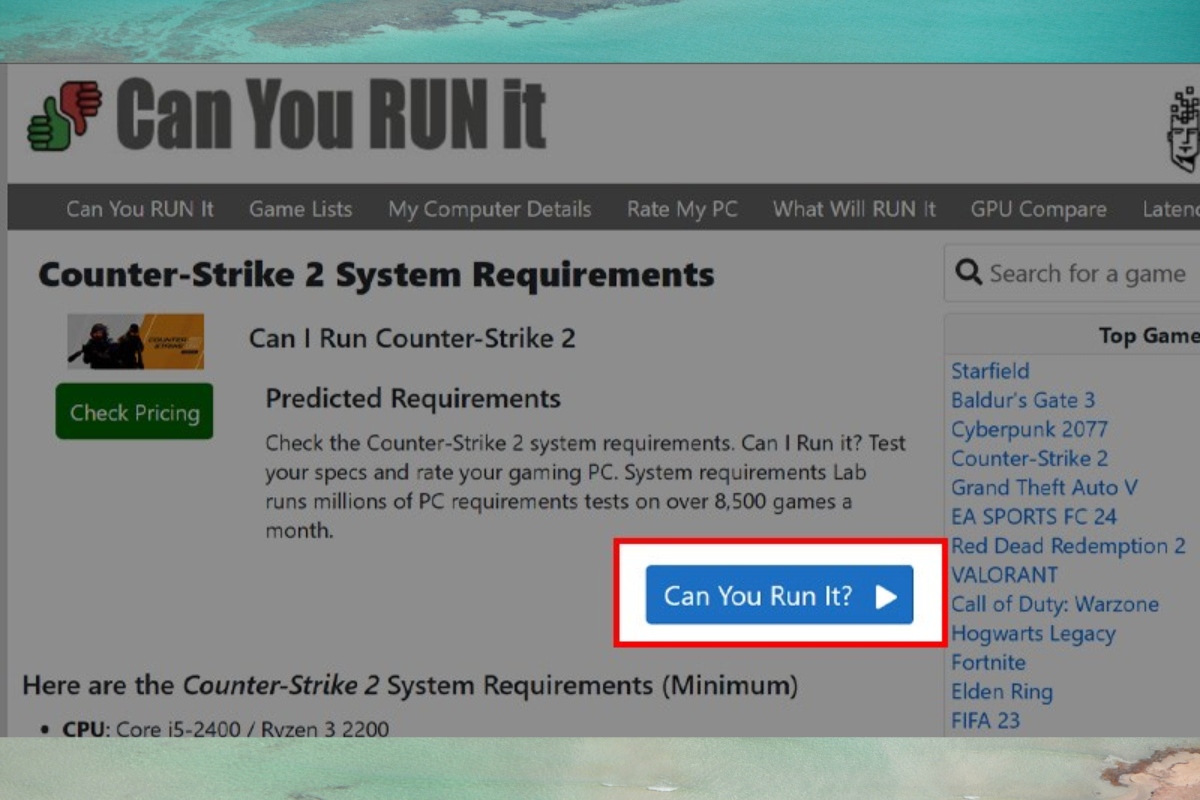The height and width of the screenshot is (800, 1200).
Task: Click the pixelated face logo at top right
Action: (1184, 130)
